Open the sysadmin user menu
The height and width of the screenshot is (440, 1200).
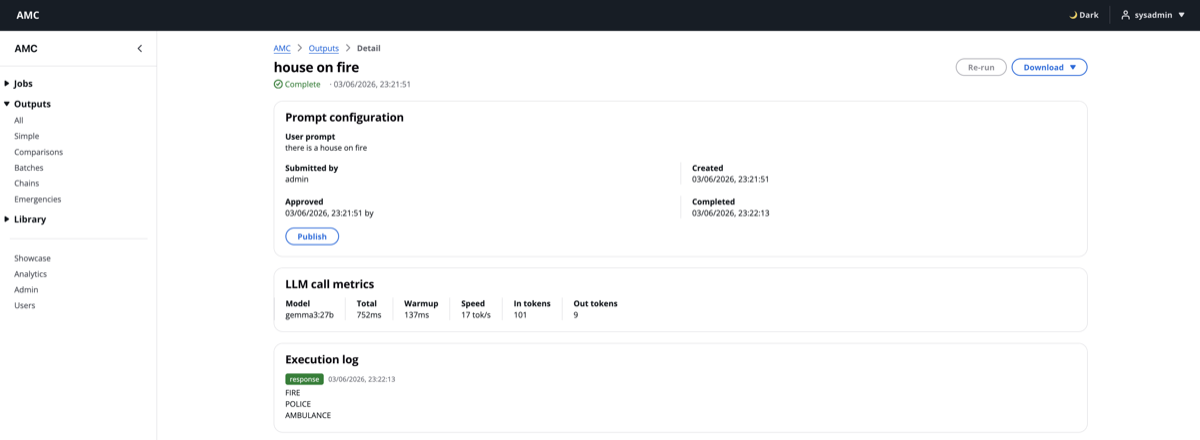click(1153, 15)
